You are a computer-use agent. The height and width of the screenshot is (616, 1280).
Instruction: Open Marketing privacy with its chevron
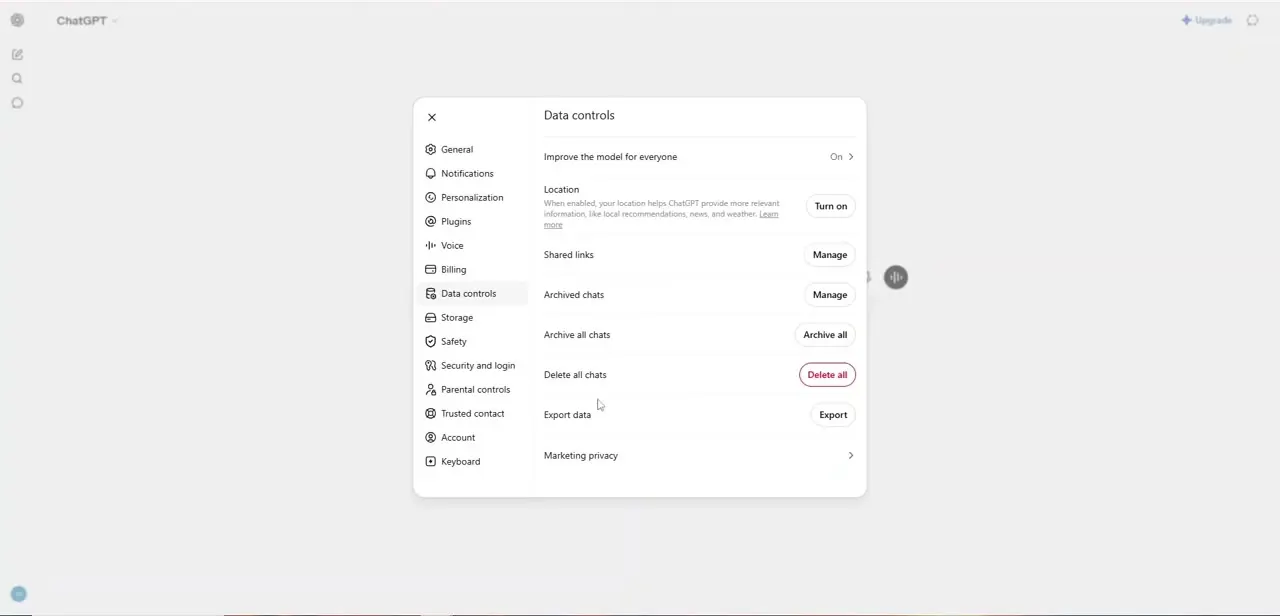point(851,456)
